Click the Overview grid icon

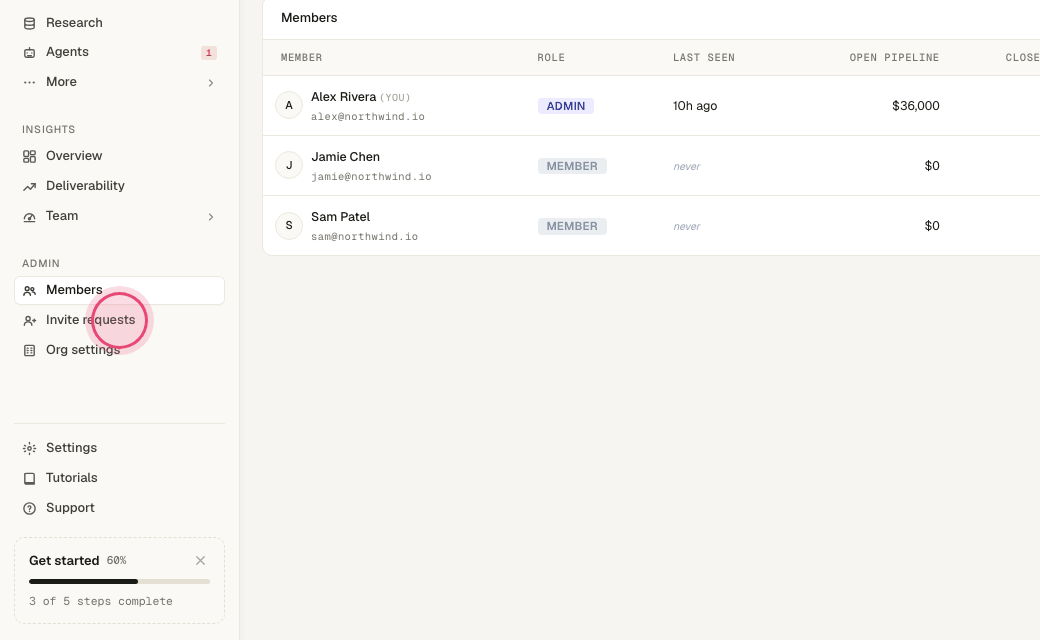pyautogui.click(x=29, y=157)
